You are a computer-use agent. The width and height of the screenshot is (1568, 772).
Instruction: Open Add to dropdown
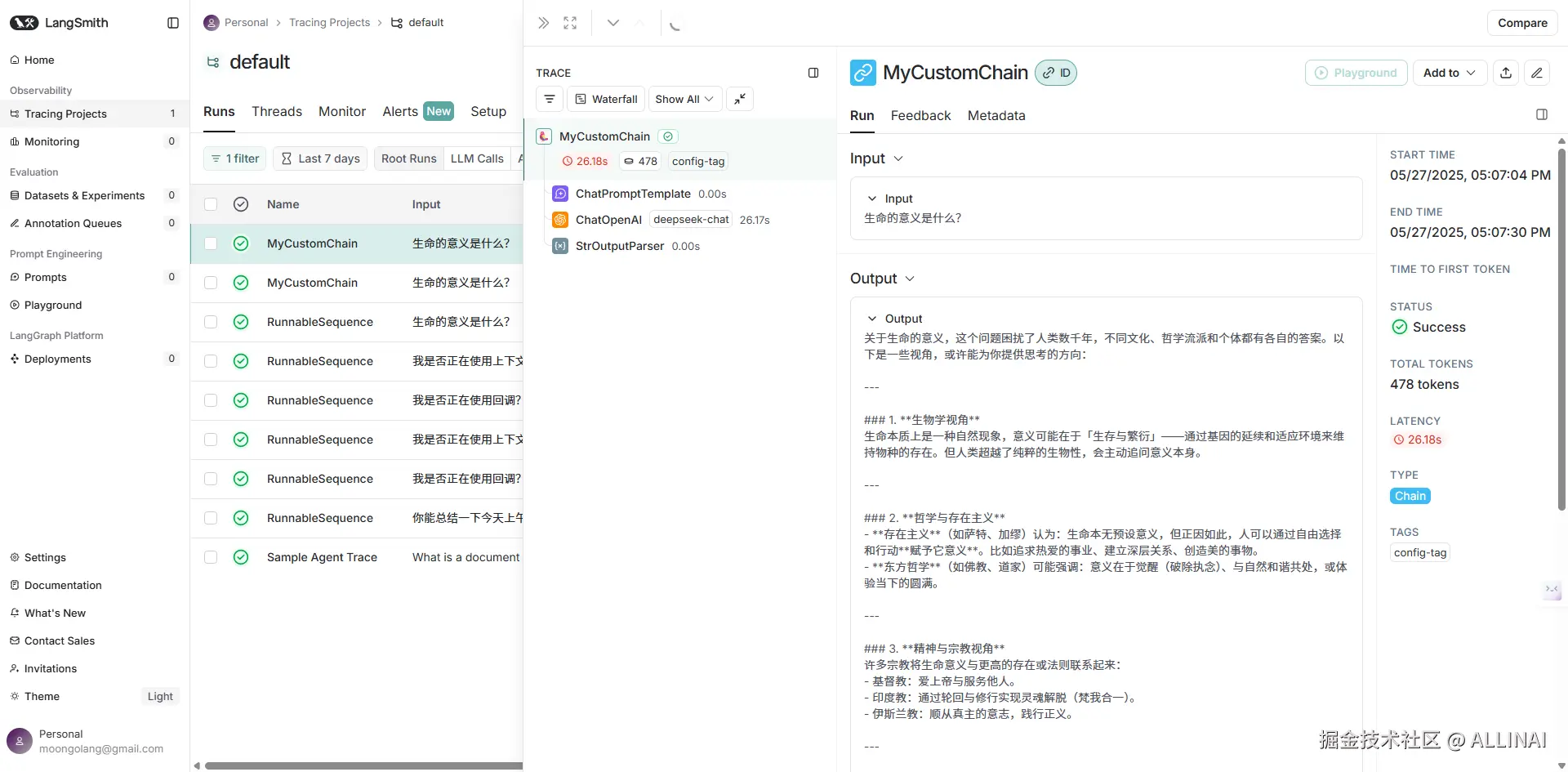click(1450, 73)
